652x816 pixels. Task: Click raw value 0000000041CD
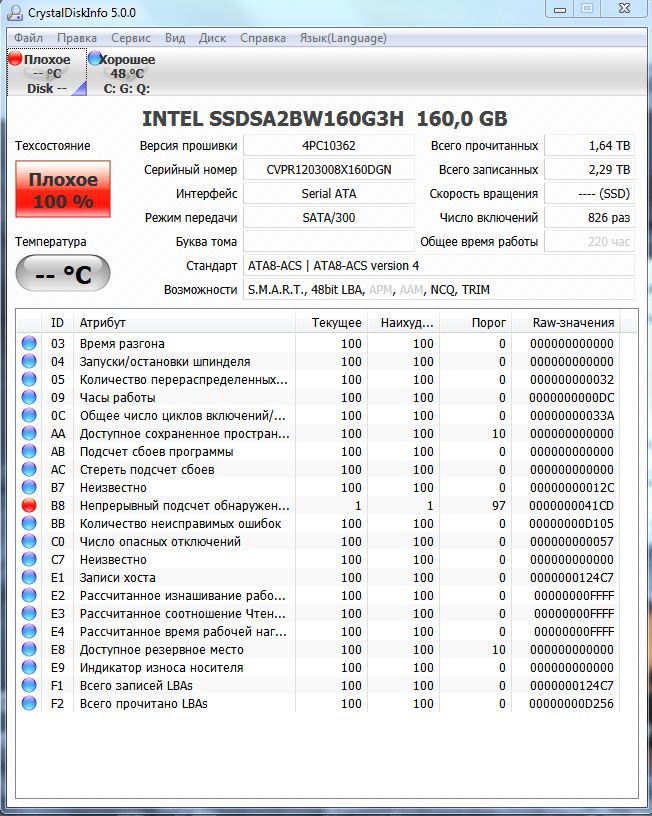(x=571, y=505)
